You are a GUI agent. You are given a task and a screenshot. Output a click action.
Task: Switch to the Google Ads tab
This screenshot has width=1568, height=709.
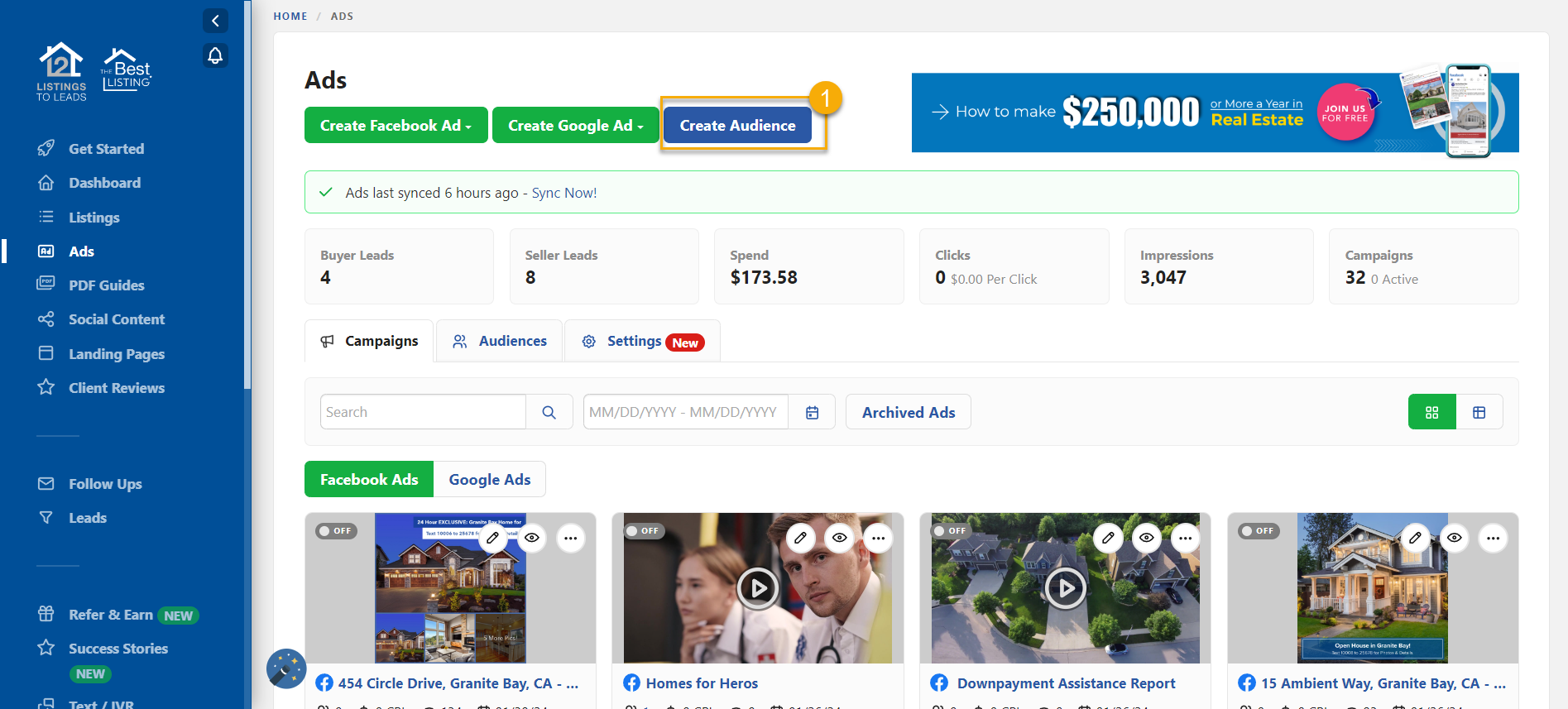489,480
